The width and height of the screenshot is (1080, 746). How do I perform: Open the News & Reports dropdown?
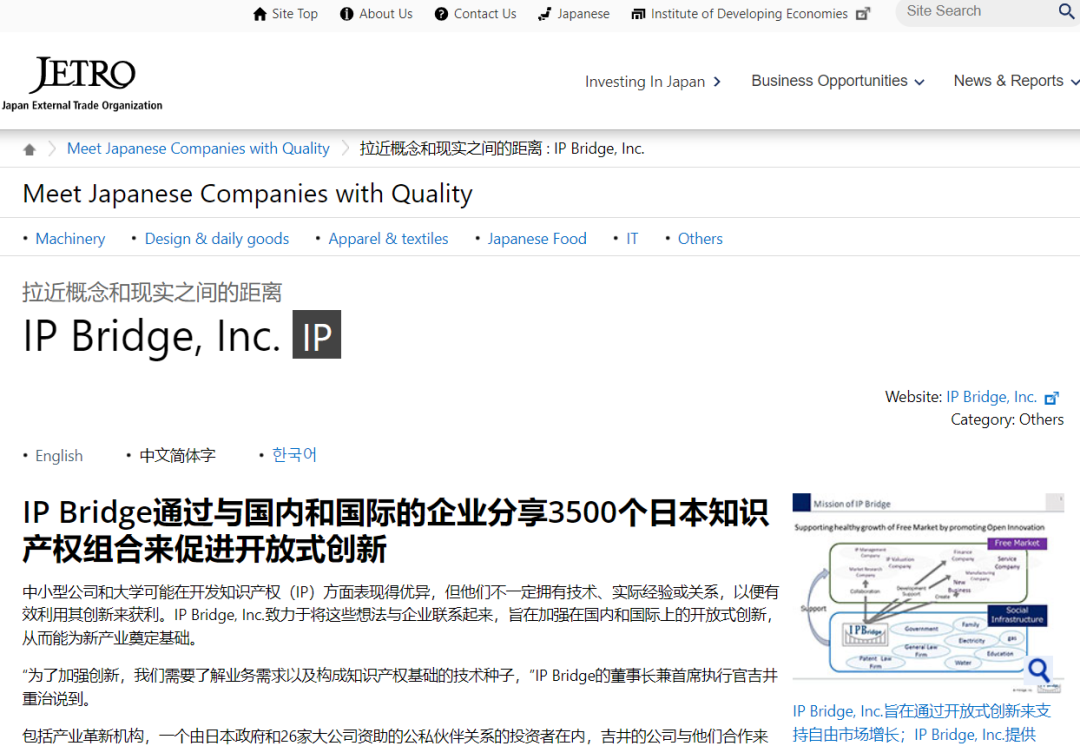[1016, 81]
